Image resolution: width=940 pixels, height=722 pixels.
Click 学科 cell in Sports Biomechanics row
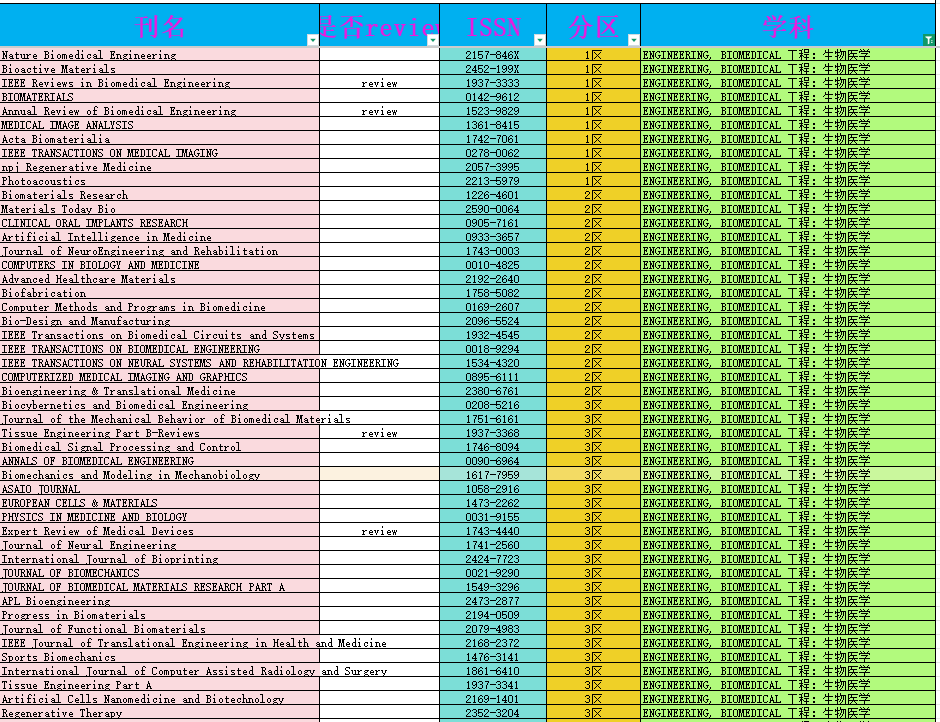click(788, 657)
